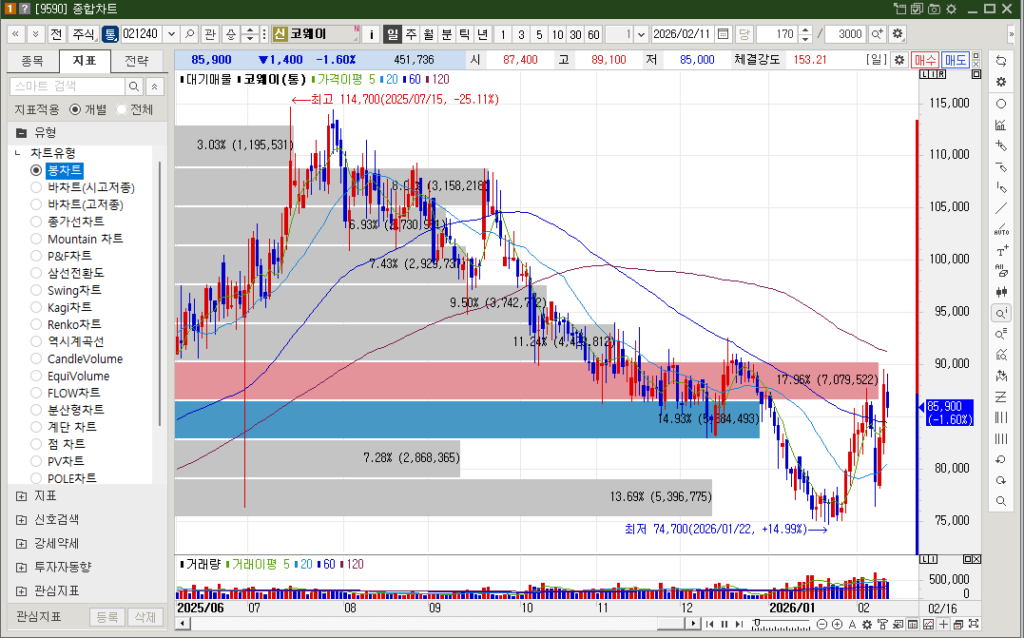This screenshot has width=1024, height=638.
Task: Click the 매도 sell button
Action: point(955,60)
